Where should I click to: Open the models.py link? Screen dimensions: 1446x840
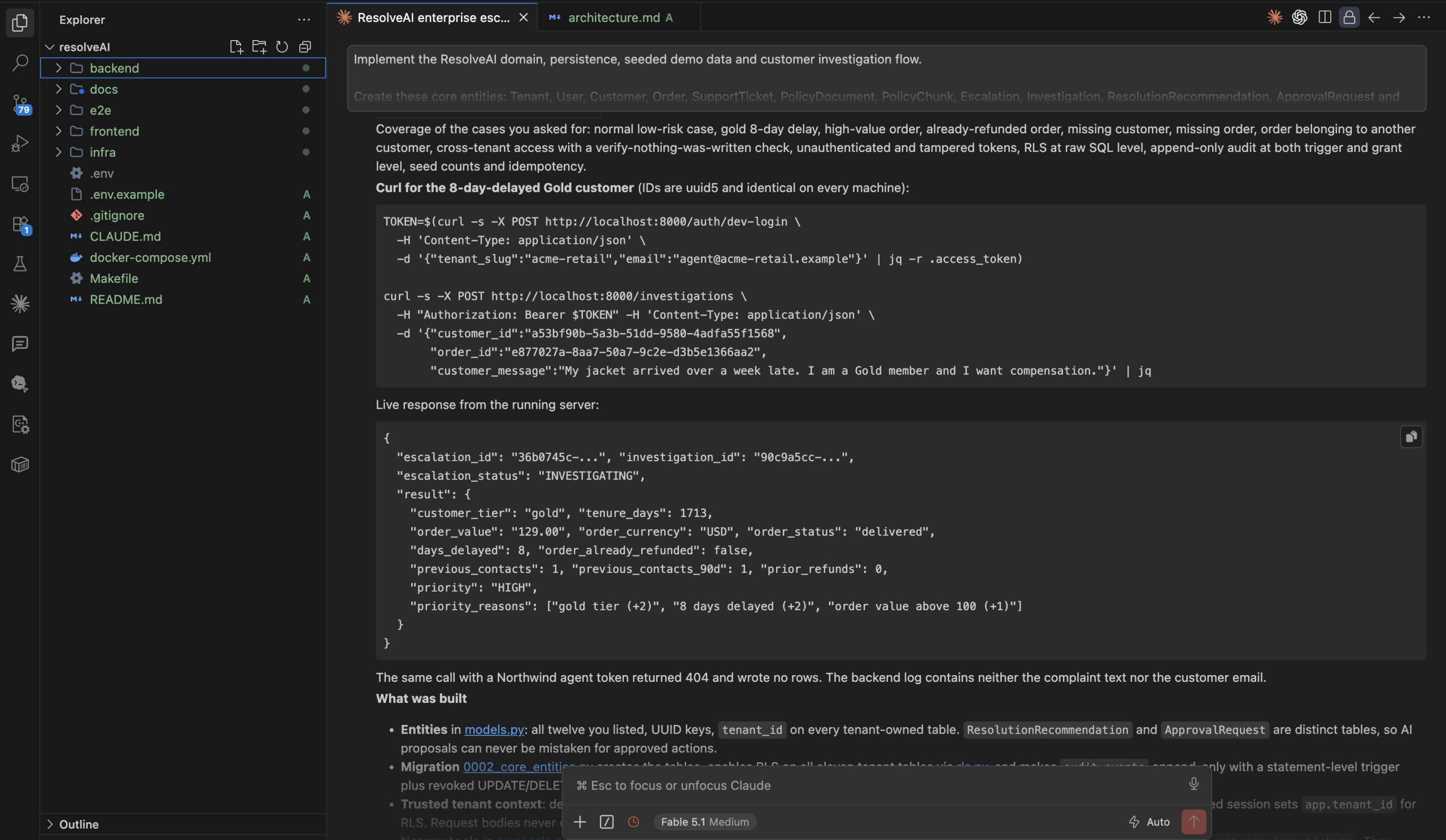pos(494,729)
